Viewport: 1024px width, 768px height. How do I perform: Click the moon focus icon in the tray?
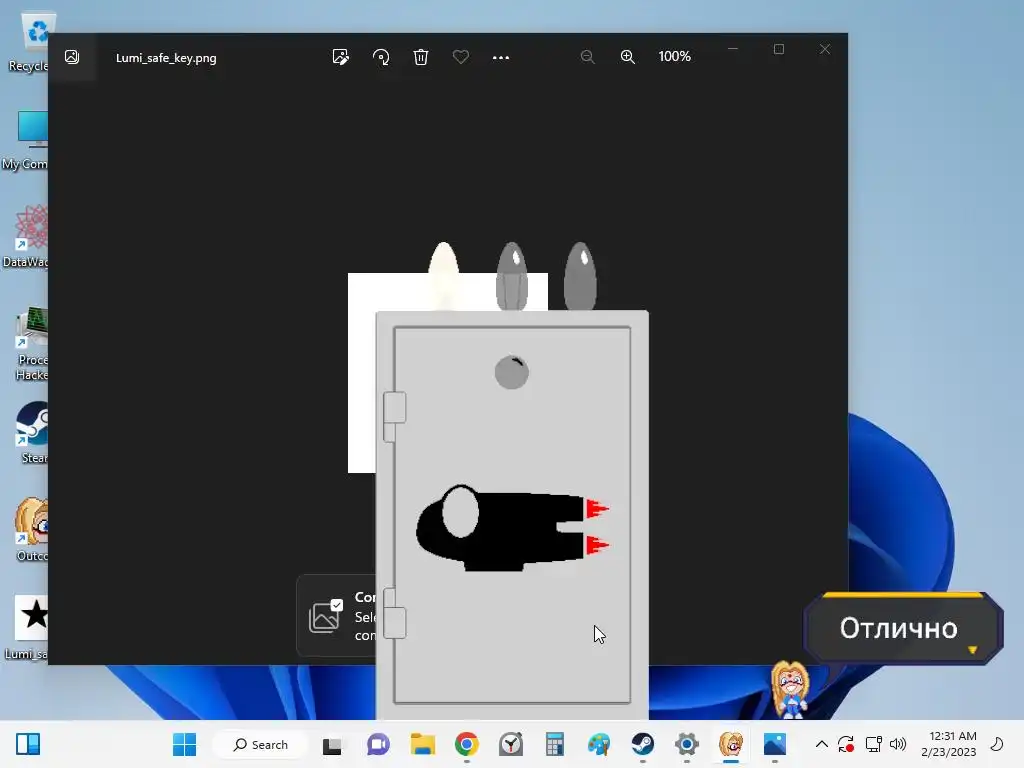point(997,744)
